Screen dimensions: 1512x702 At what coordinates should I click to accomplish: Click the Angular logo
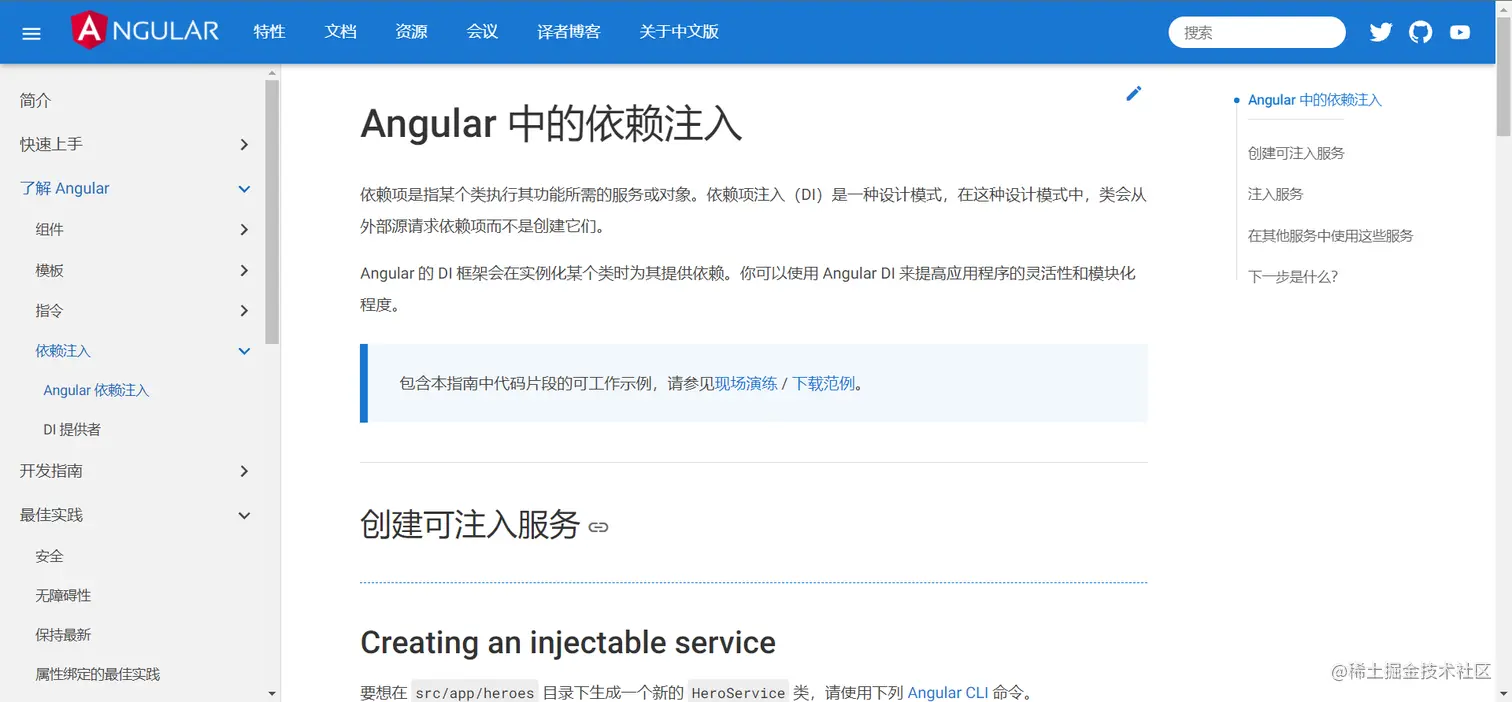coord(145,31)
